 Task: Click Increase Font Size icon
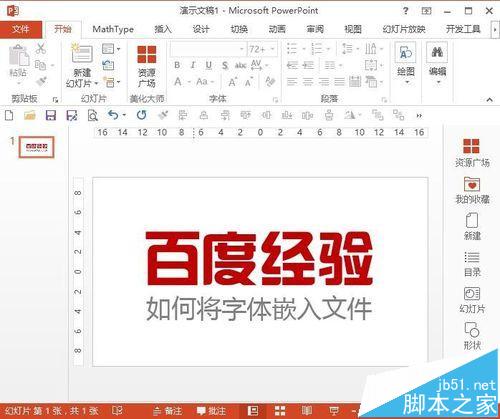[233, 82]
